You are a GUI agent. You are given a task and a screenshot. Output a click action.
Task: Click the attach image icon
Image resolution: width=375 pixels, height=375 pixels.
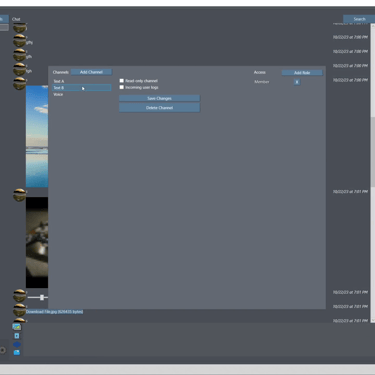[17, 327]
